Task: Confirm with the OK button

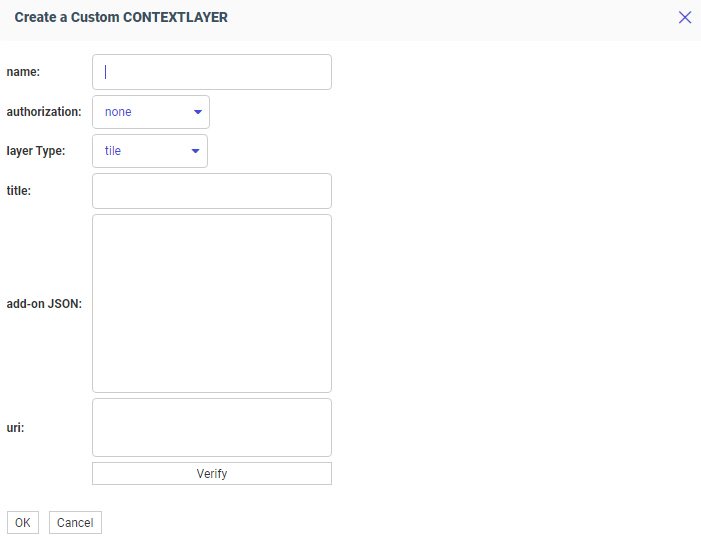Action: (23, 523)
